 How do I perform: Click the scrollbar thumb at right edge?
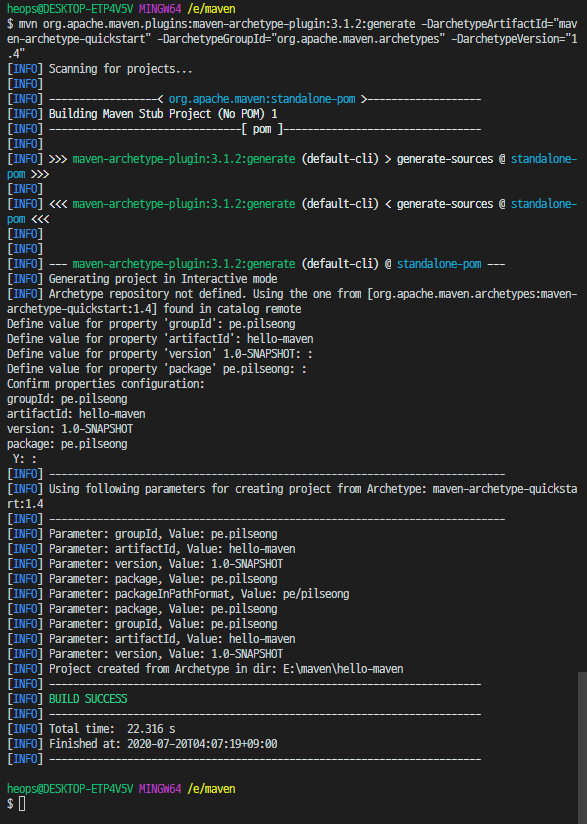(x=582, y=747)
